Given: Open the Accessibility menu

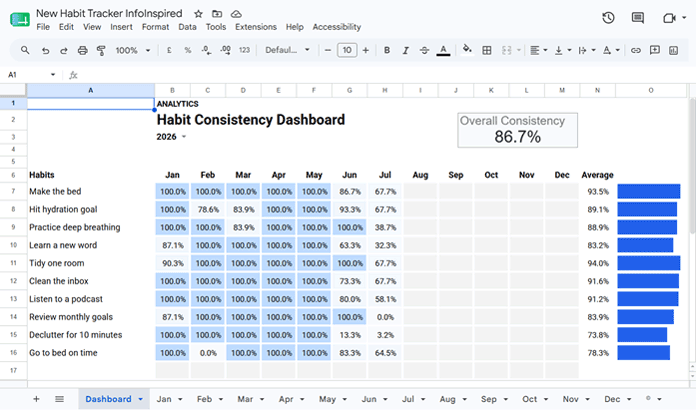Looking at the screenshot, I should pyautogui.click(x=336, y=27).
